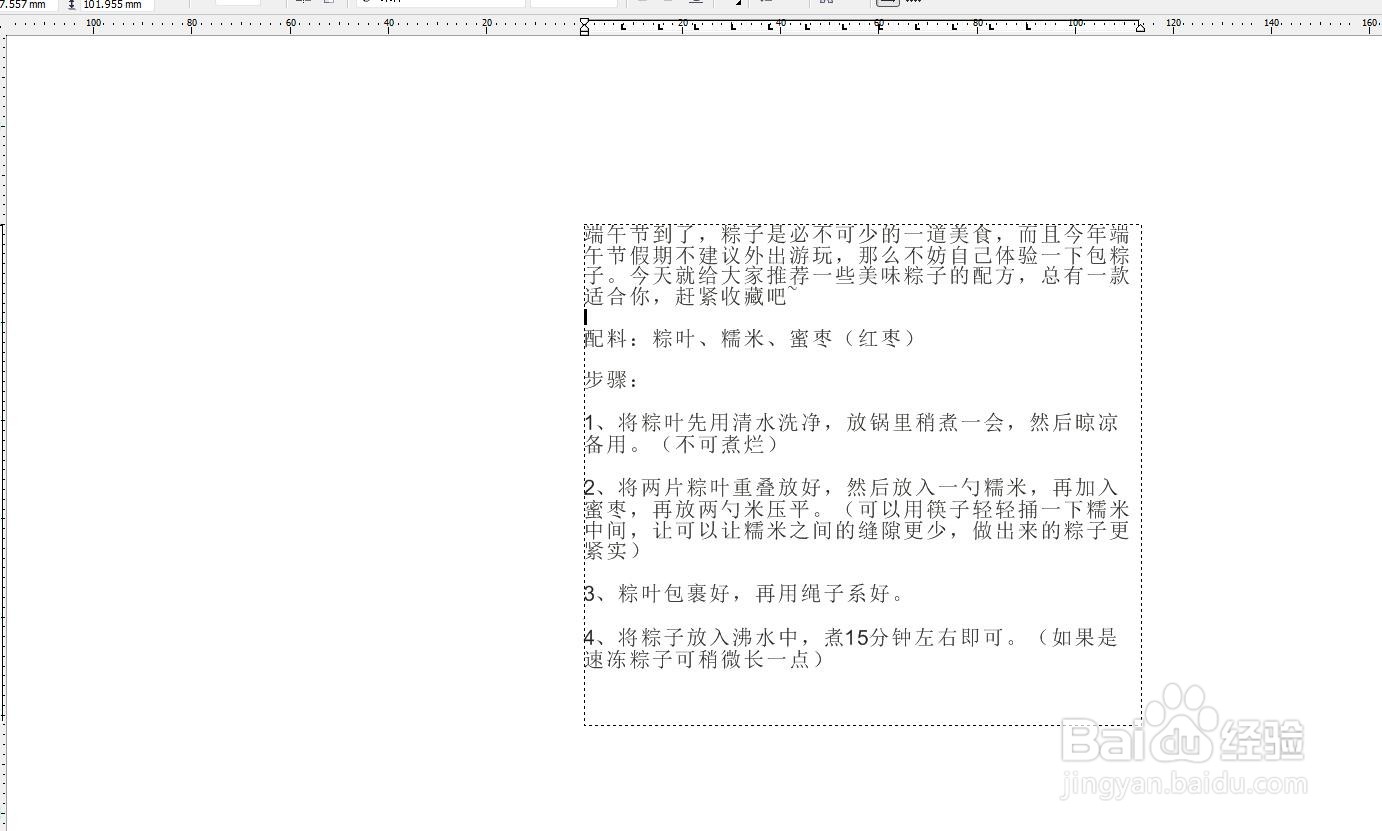1382x831 pixels.
Task: Click the line starting 4、将粽子放入沸水中
Action: pyautogui.click(x=852, y=637)
